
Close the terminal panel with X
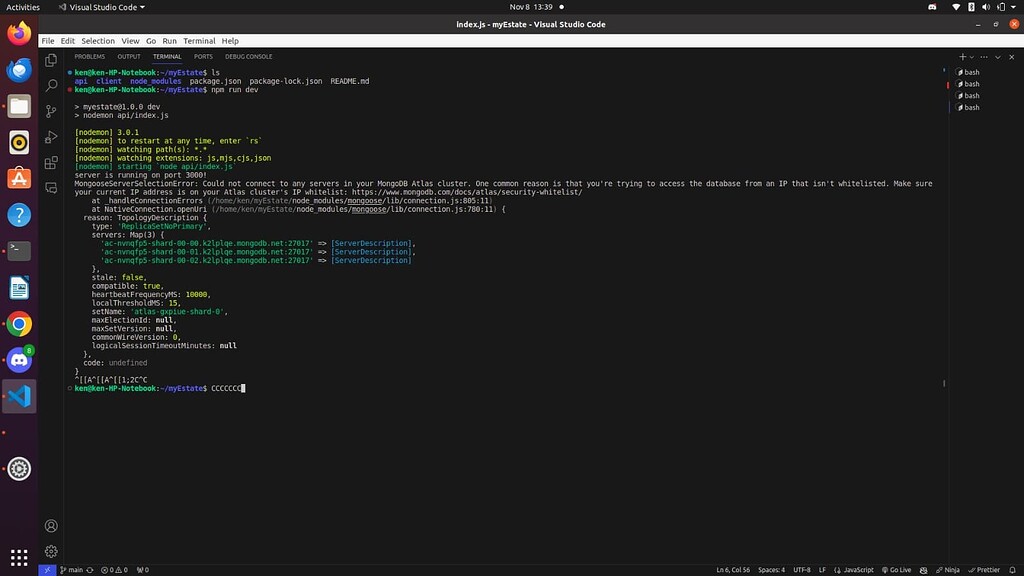pos(1012,57)
